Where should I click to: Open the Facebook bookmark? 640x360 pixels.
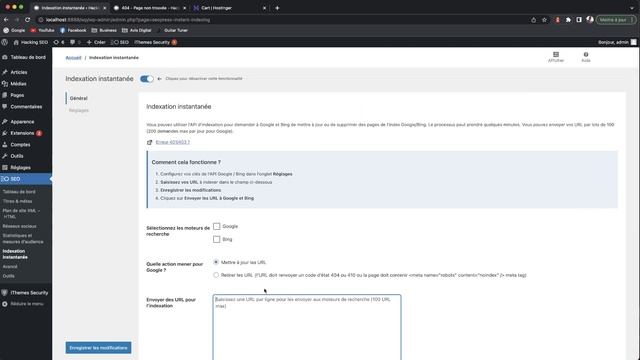[x=73, y=30]
